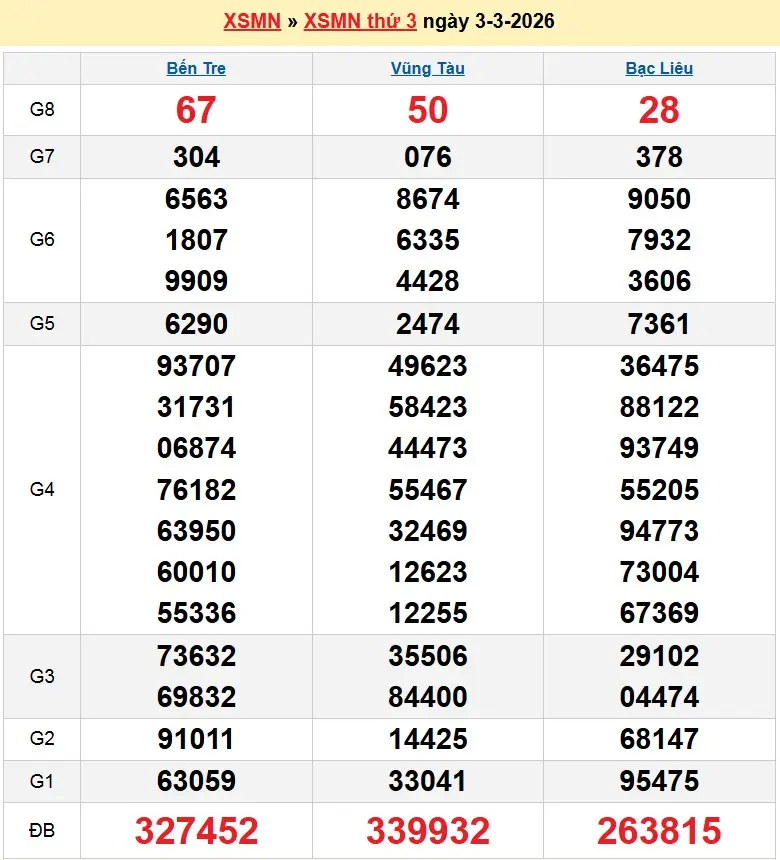
Task: Click the G4 row label
Action: tap(42, 489)
